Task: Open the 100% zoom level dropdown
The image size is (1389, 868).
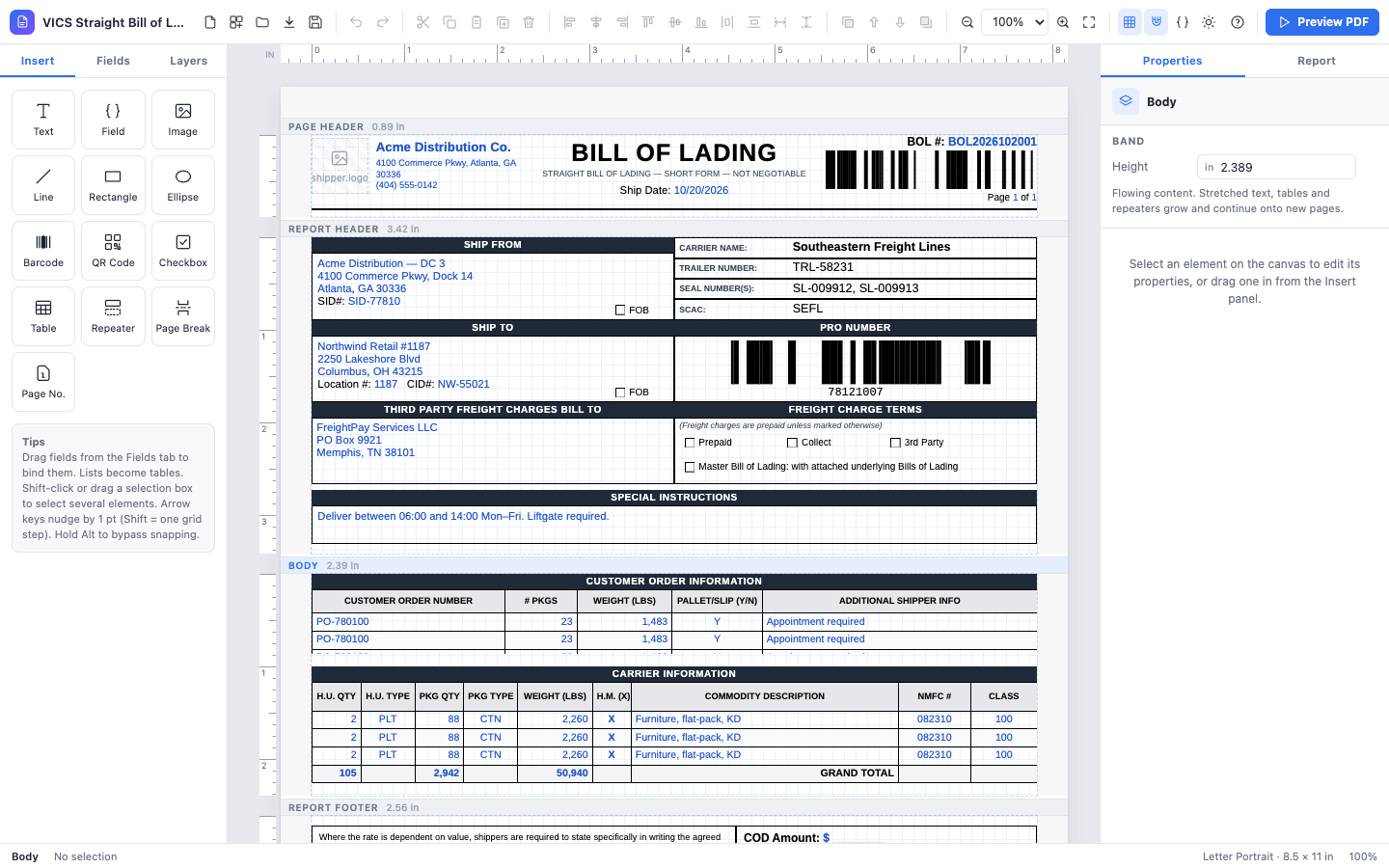Action: 1015,22
